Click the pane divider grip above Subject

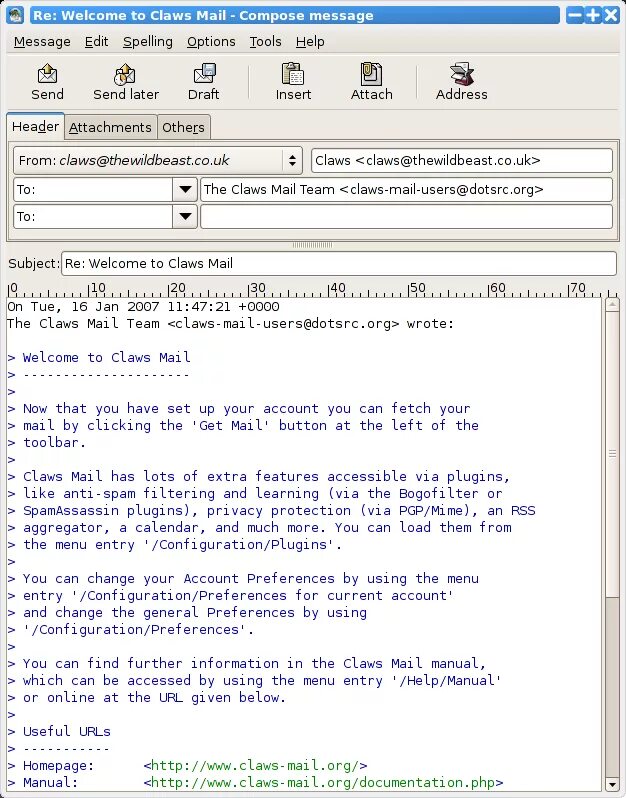click(x=312, y=245)
